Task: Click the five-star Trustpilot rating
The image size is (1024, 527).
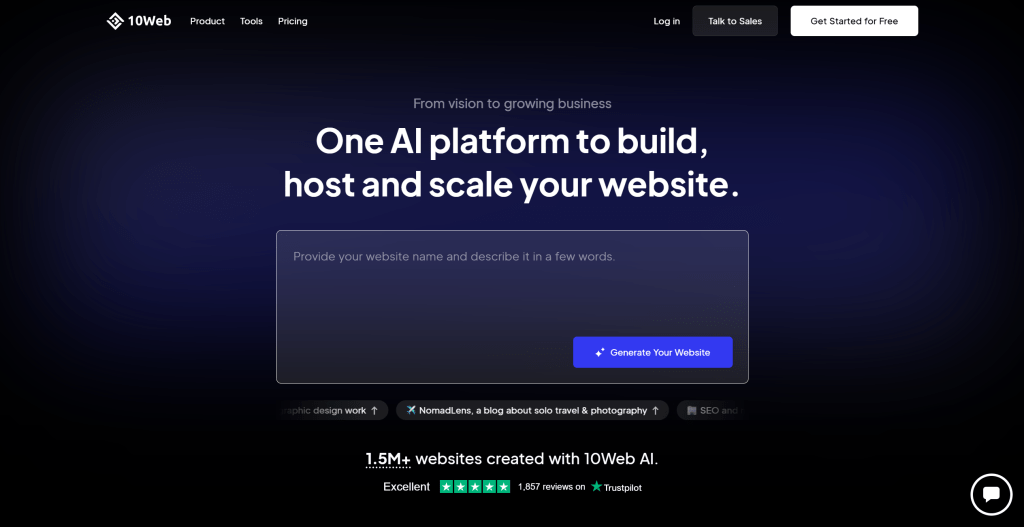Action: [475, 487]
